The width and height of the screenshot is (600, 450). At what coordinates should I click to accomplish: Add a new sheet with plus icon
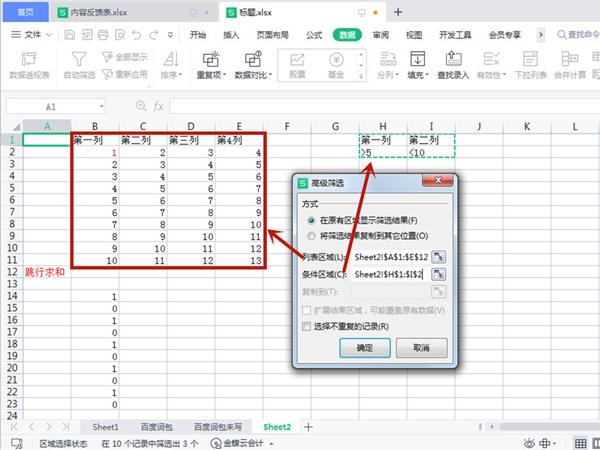pyautogui.click(x=308, y=427)
